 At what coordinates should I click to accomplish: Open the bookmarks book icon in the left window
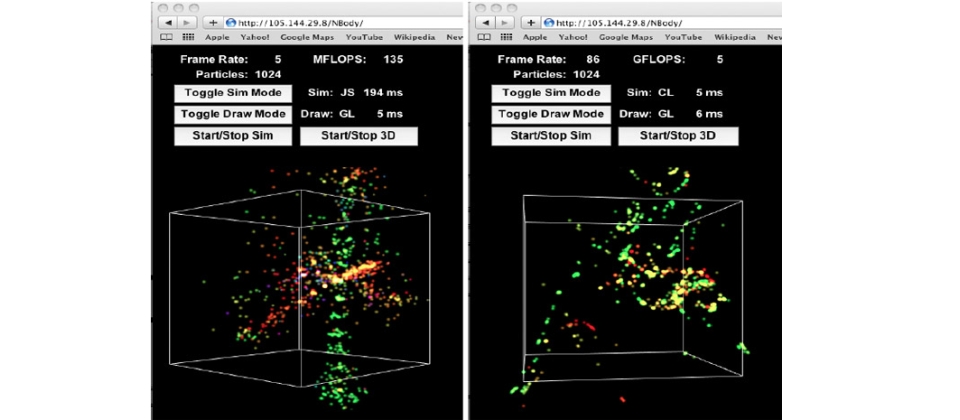pyautogui.click(x=166, y=37)
